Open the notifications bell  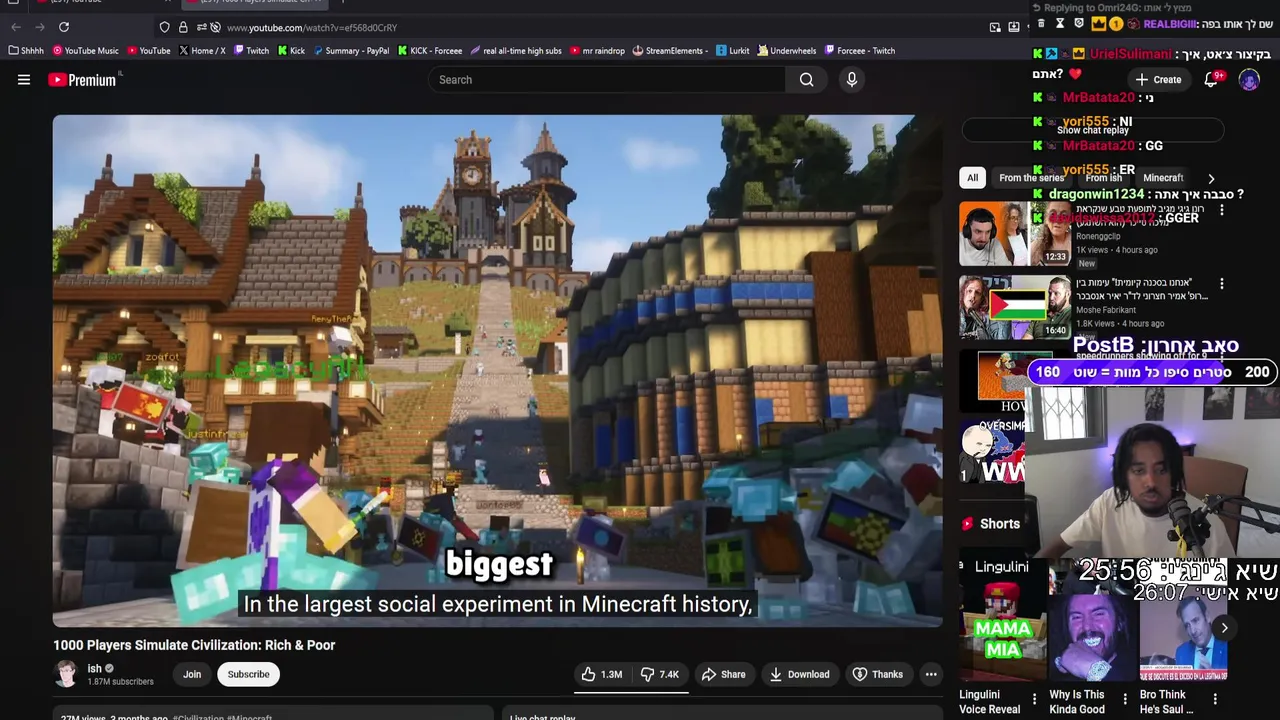click(1211, 80)
